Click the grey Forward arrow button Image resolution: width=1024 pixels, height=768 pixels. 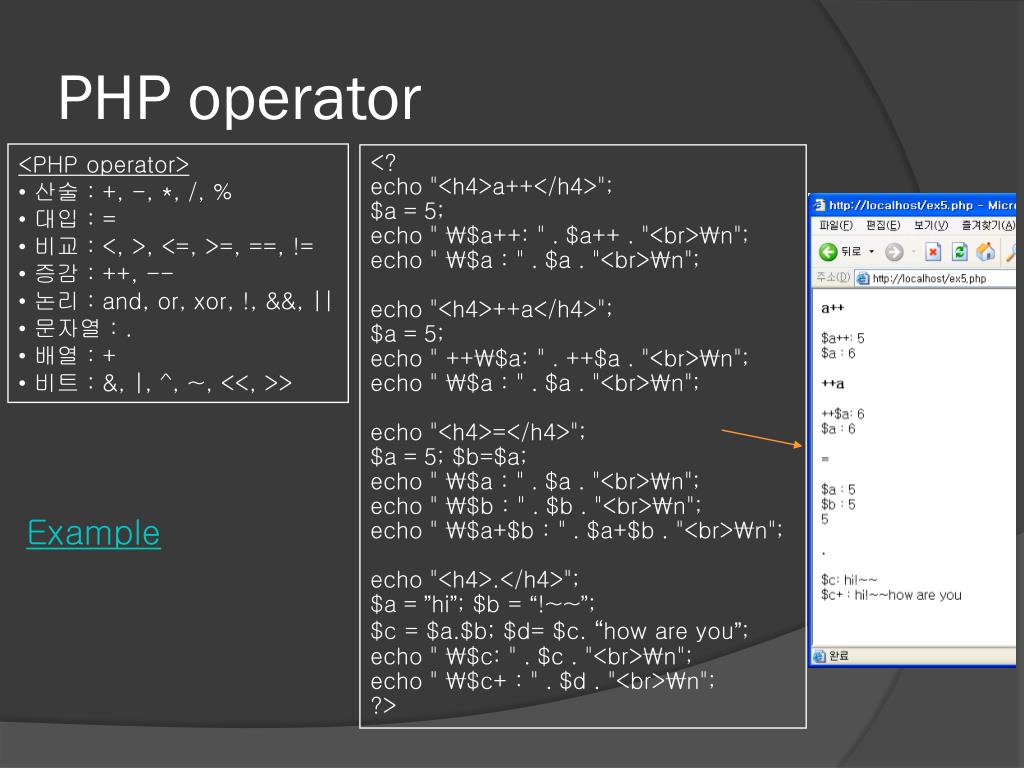coord(894,251)
